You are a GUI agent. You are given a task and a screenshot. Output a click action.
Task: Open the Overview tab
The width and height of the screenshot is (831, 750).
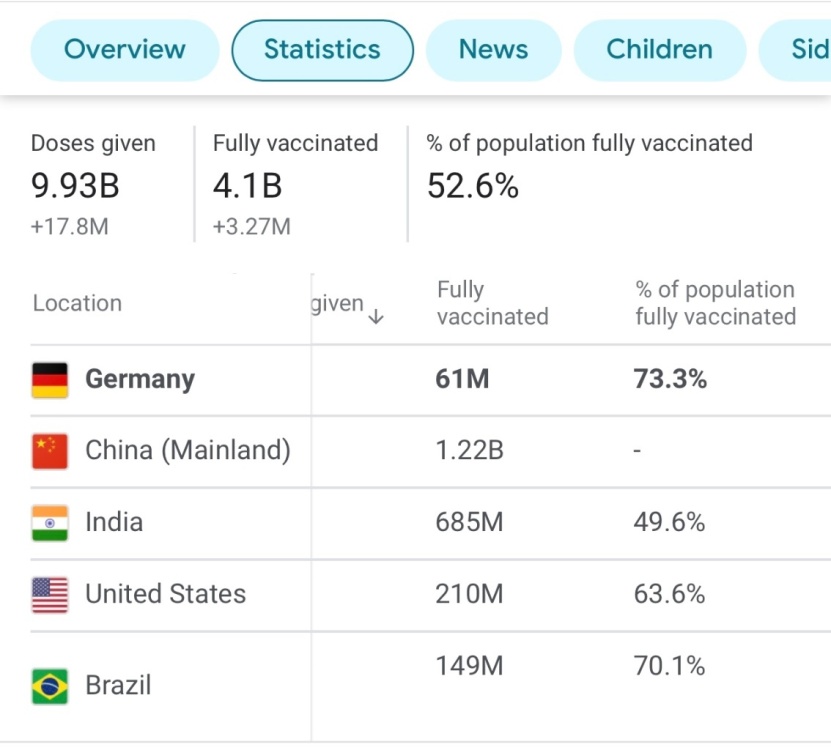tap(125, 50)
